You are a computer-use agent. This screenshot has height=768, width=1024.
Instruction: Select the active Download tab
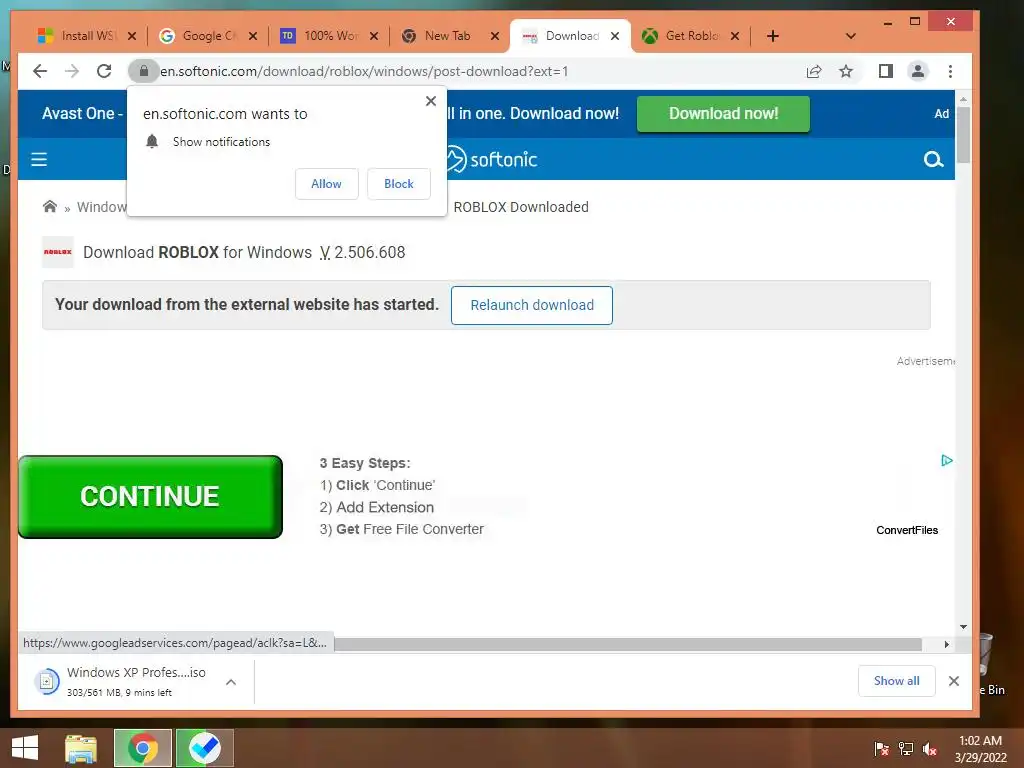click(x=562, y=36)
